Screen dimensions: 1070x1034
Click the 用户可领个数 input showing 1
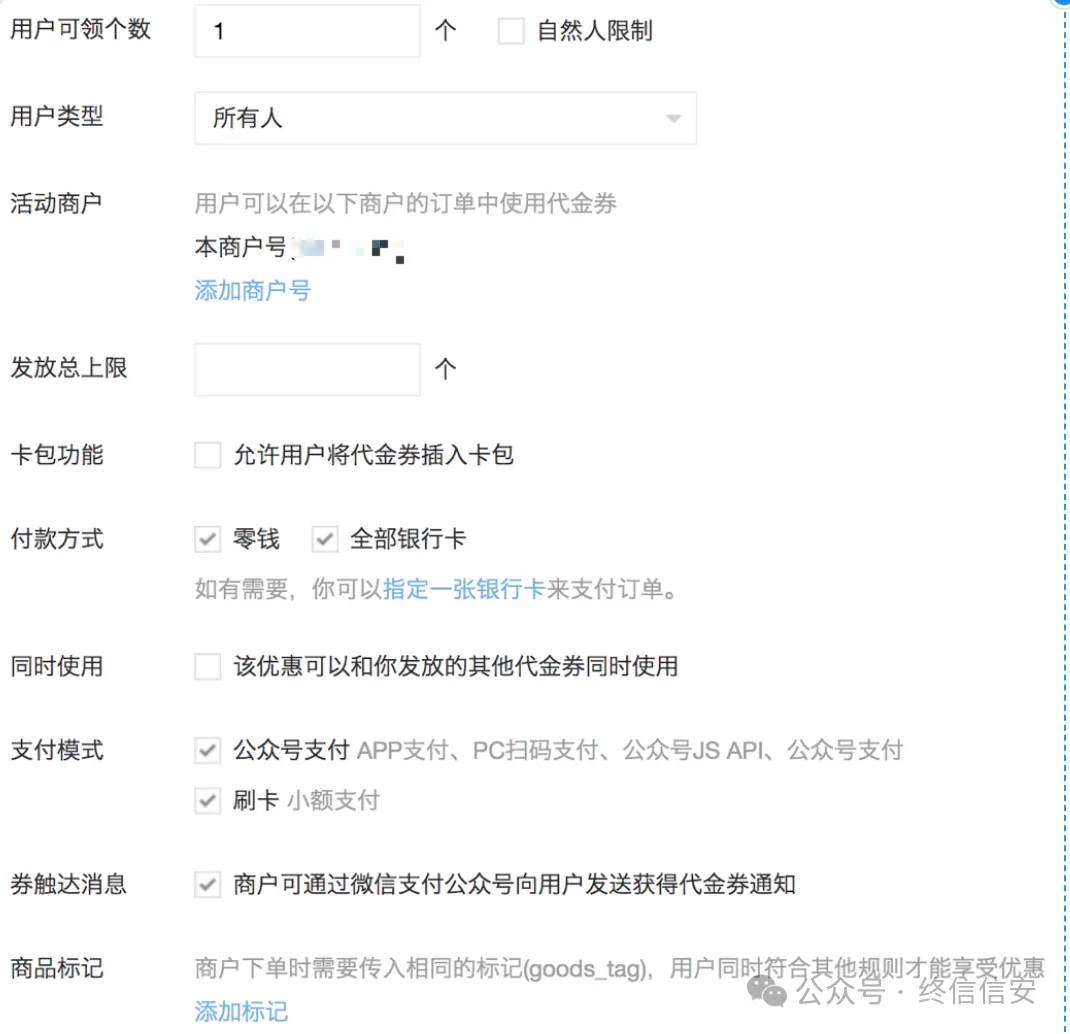pos(307,31)
